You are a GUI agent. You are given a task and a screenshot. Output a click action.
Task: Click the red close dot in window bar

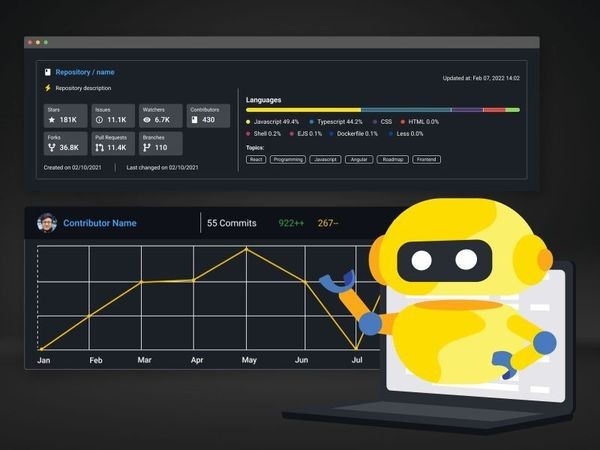coord(30,42)
